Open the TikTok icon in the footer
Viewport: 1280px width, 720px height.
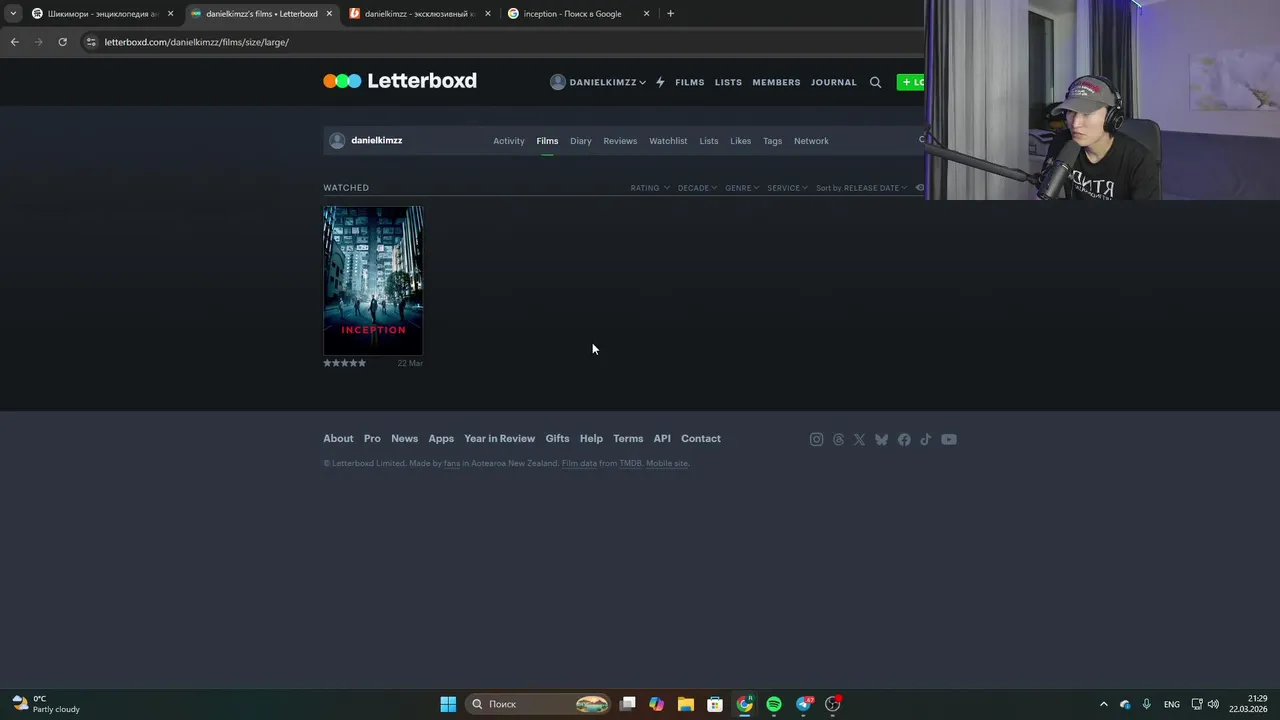pos(926,439)
